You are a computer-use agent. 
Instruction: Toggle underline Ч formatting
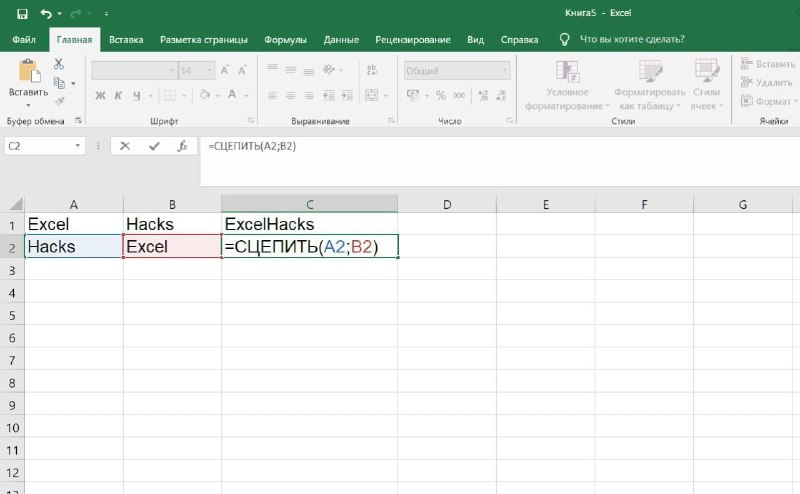tap(136, 95)
